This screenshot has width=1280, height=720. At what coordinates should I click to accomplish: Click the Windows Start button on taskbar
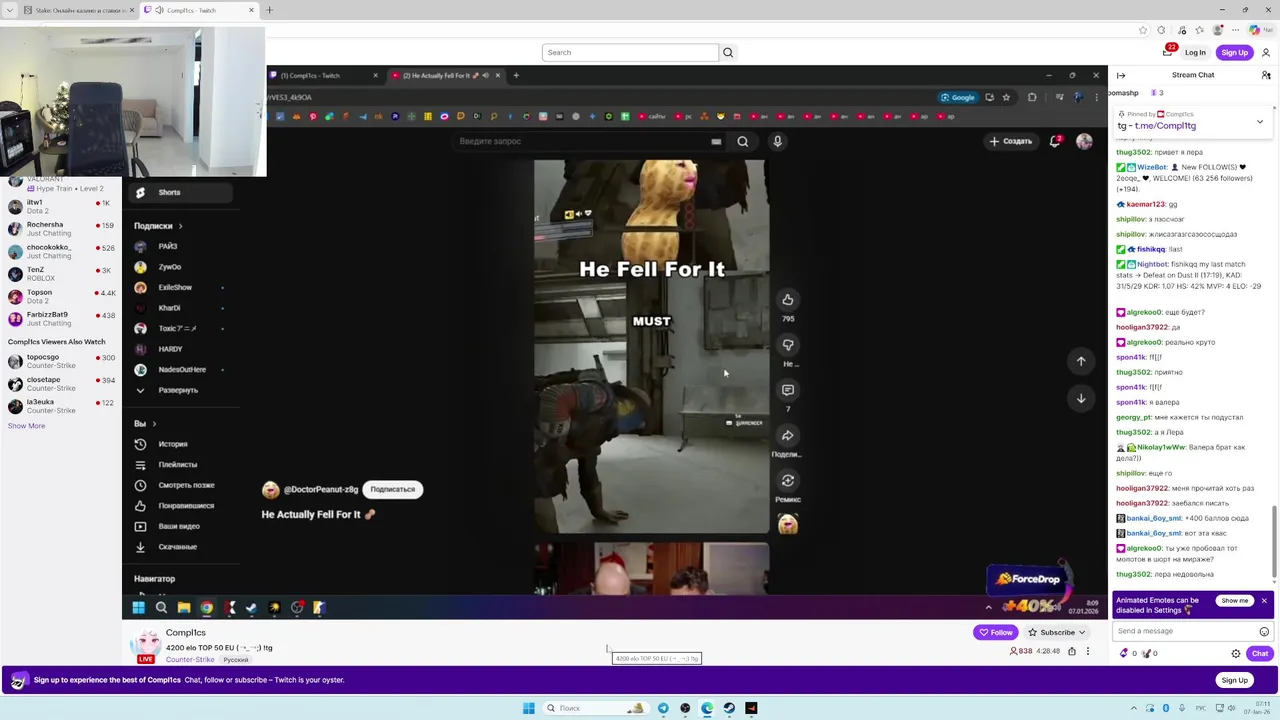click(x=528, y=708)
